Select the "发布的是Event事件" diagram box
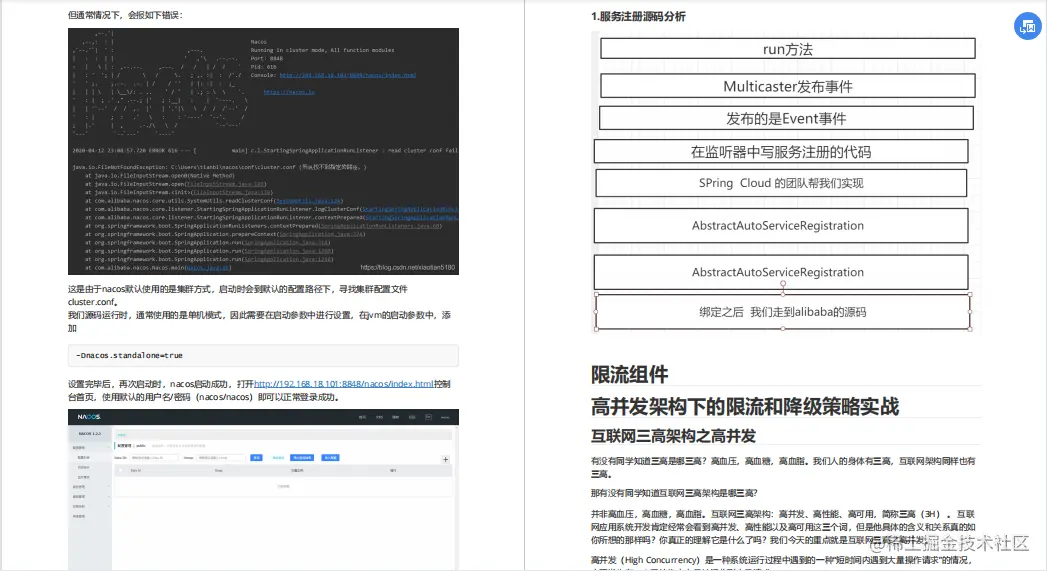1047x571 pixels. (786, 118)
